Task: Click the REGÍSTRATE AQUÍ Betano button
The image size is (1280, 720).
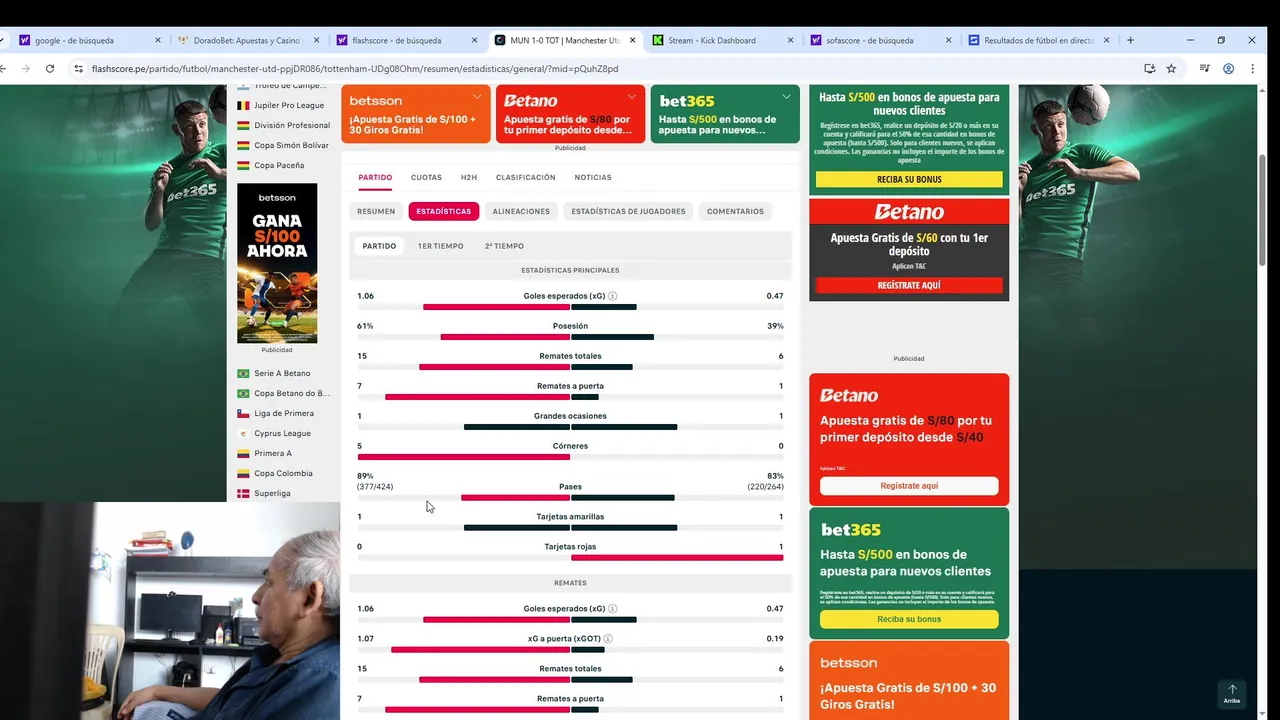Action: coord(909,285)
